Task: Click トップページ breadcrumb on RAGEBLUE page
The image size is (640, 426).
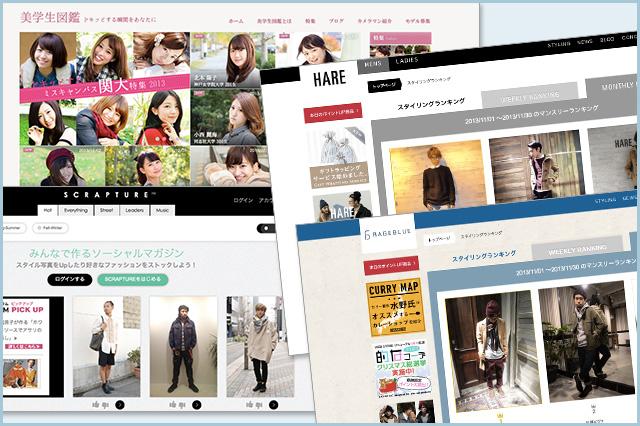Action: point(439,238)
